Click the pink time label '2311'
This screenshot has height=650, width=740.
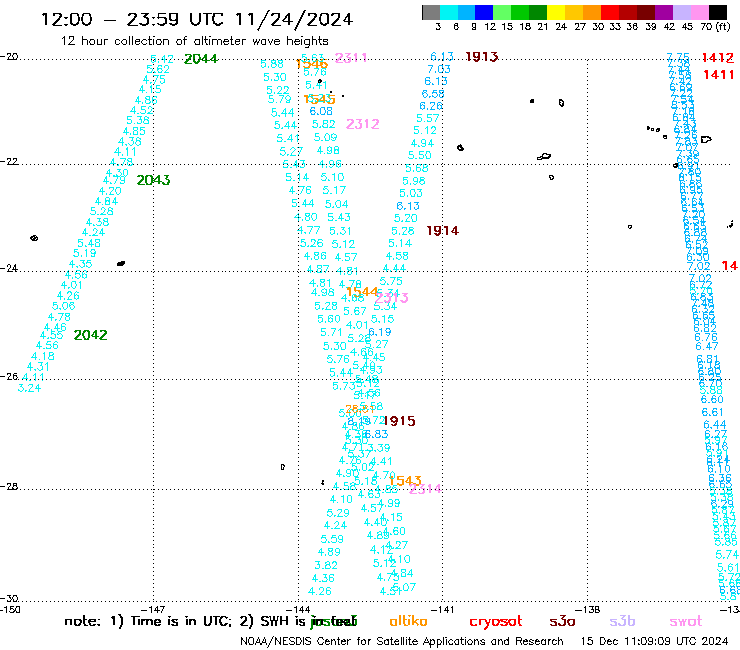[x=351, y=58]
